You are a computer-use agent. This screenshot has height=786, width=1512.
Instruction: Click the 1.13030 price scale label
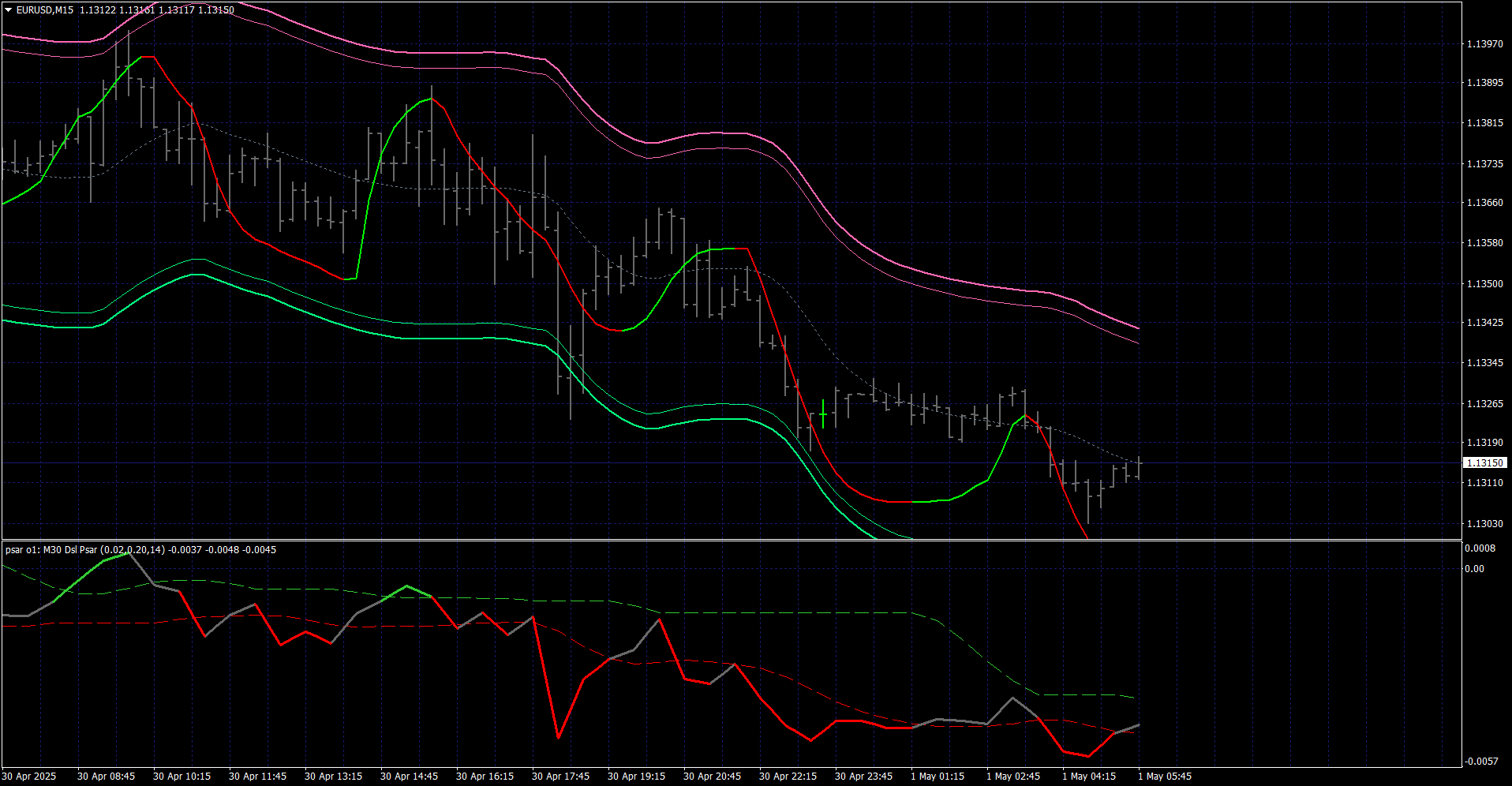tap(1484, 524)
